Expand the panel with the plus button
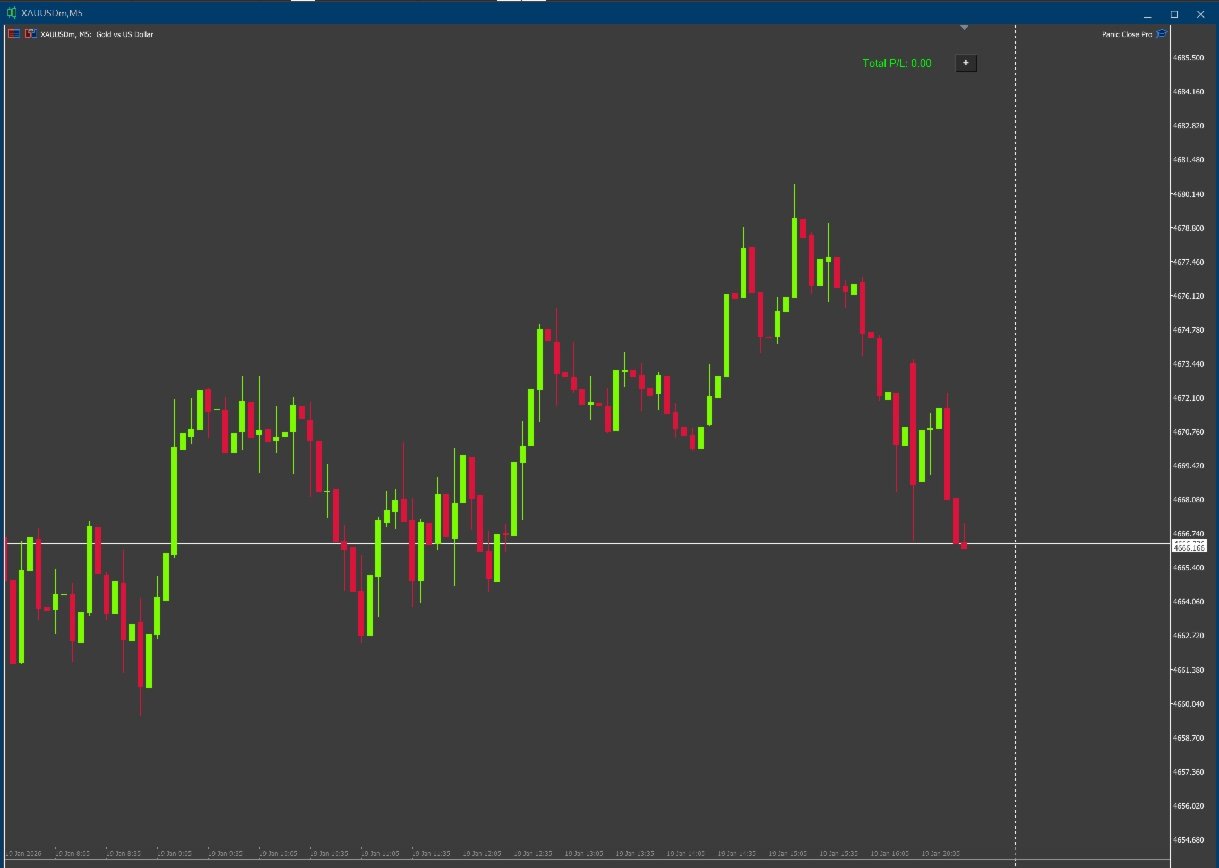1219x868 pixels. point(966,63)
